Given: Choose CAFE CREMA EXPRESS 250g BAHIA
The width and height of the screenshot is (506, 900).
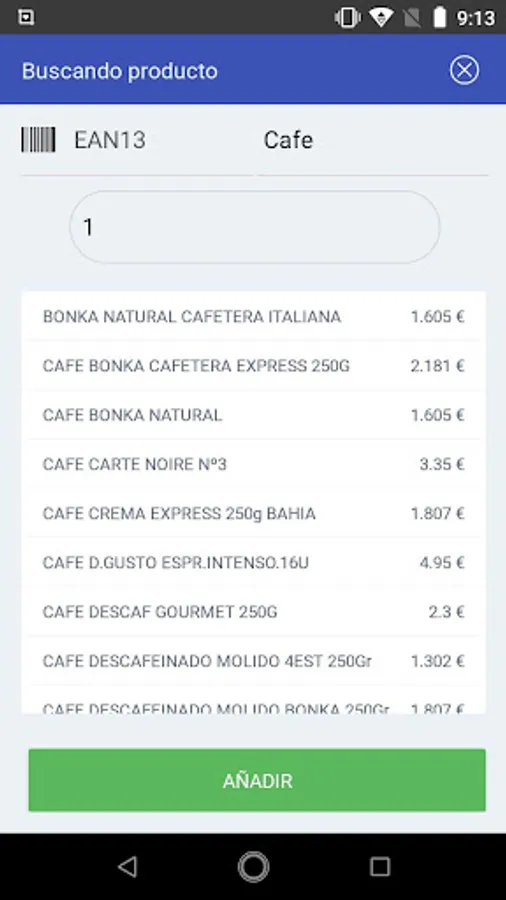Looking at the screenshot, I should (254, 513).
